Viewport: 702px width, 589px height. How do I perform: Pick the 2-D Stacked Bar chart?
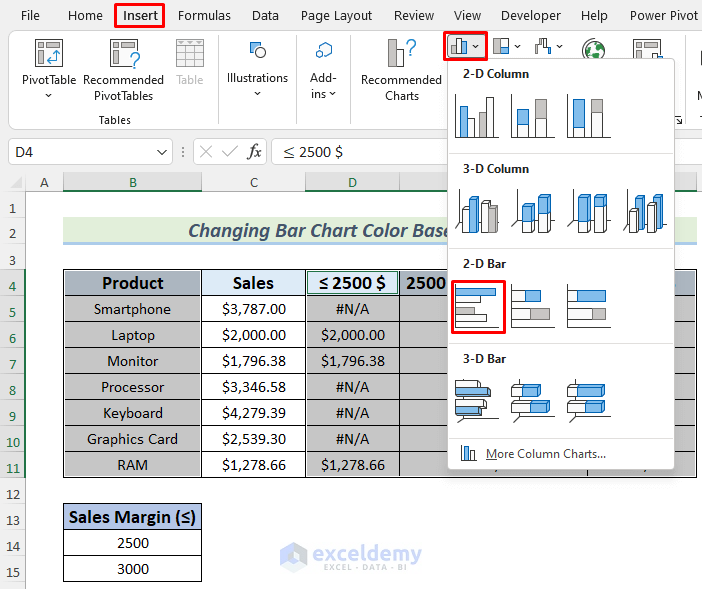point(532,307)
